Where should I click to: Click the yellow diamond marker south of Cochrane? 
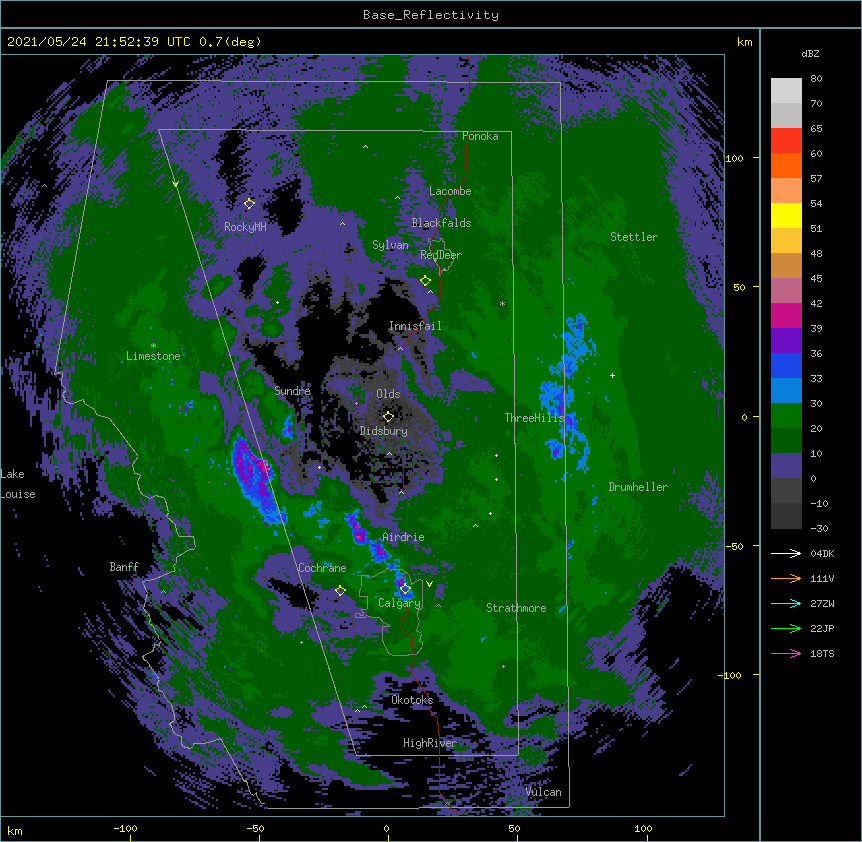click(x=340, y=591)
